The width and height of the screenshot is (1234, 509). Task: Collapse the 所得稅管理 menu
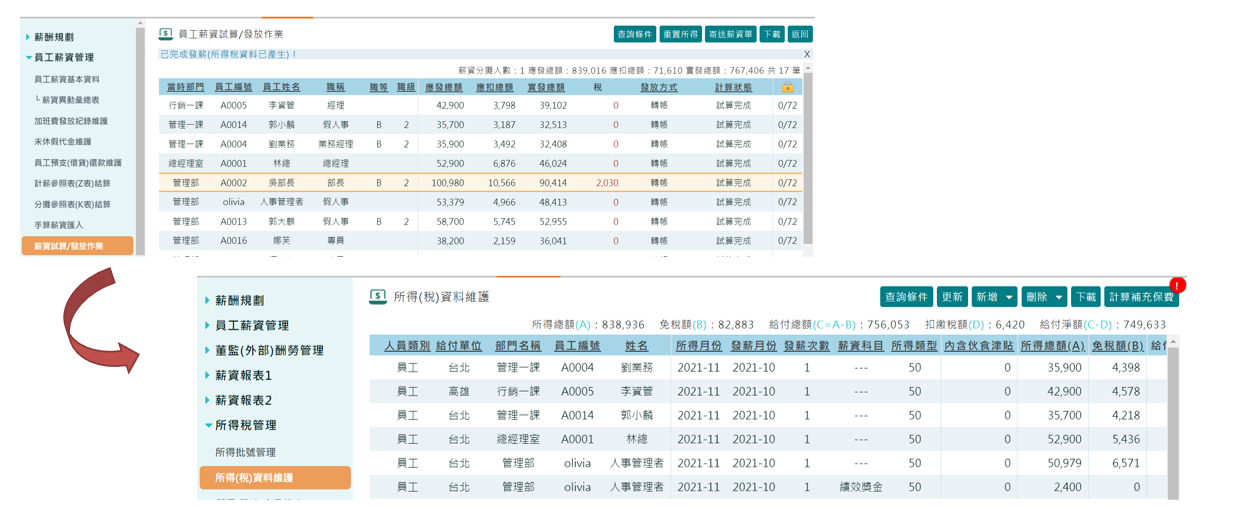[246, 425]
